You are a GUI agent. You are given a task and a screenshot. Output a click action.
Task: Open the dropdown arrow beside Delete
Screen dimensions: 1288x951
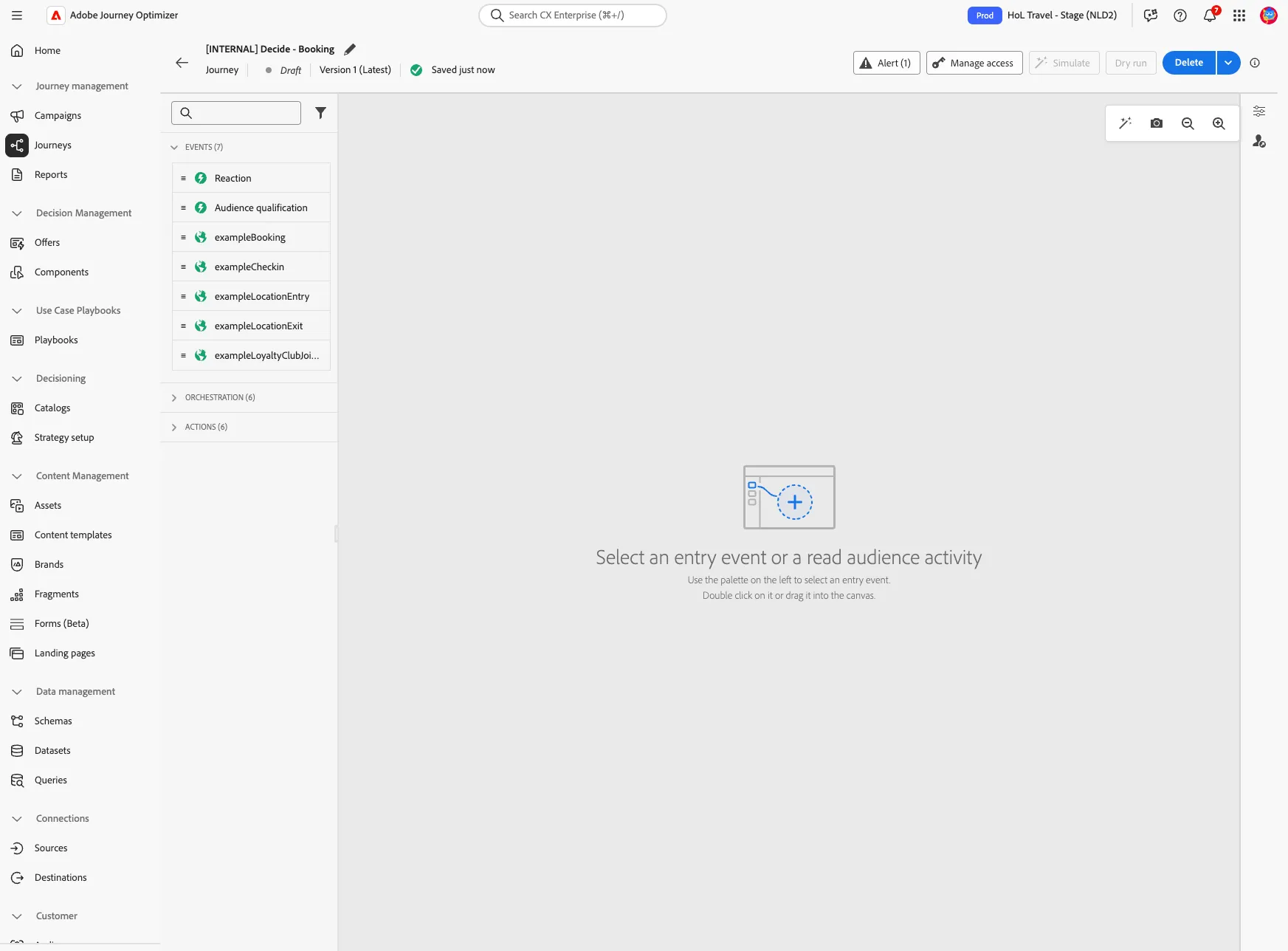pos(1228,63)
